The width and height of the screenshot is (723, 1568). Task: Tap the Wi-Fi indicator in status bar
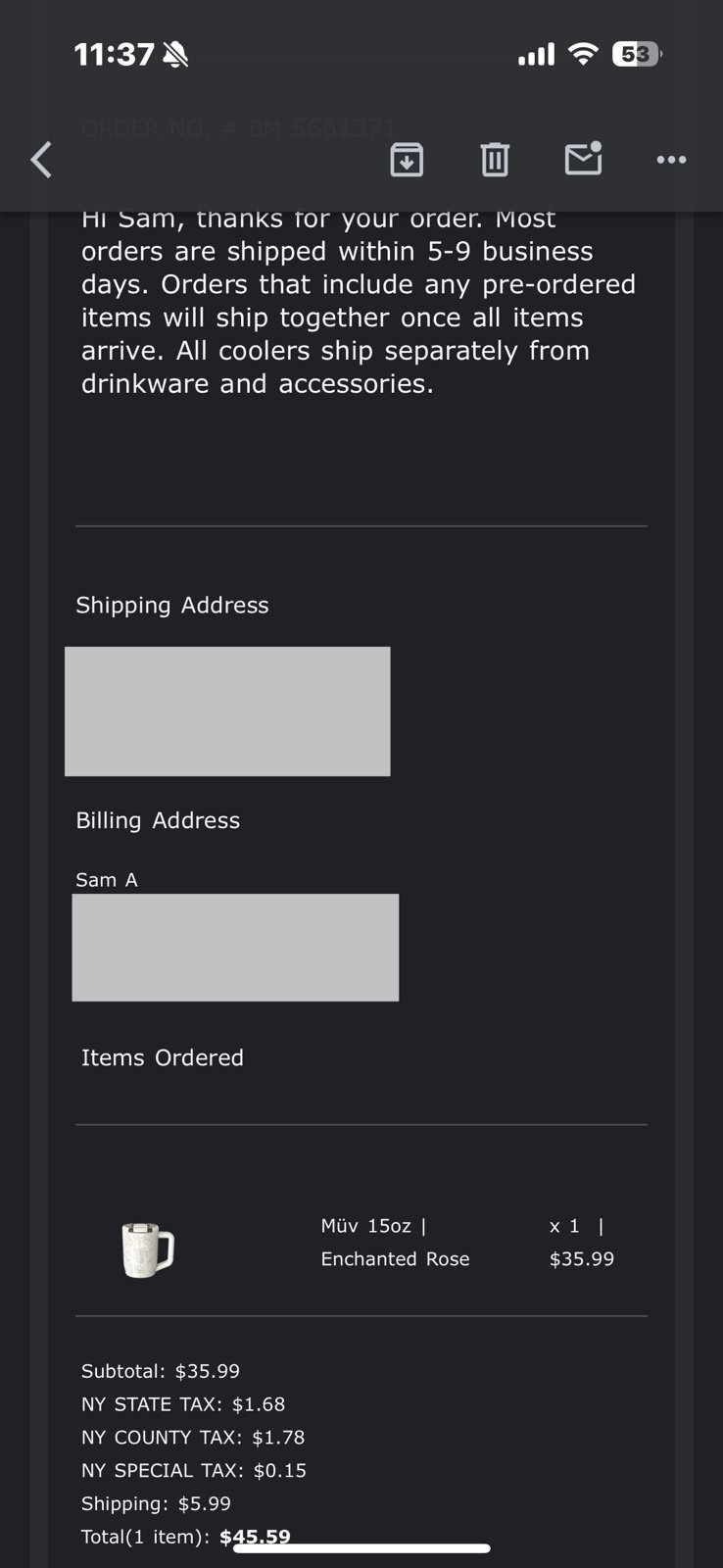pos(583,54)
